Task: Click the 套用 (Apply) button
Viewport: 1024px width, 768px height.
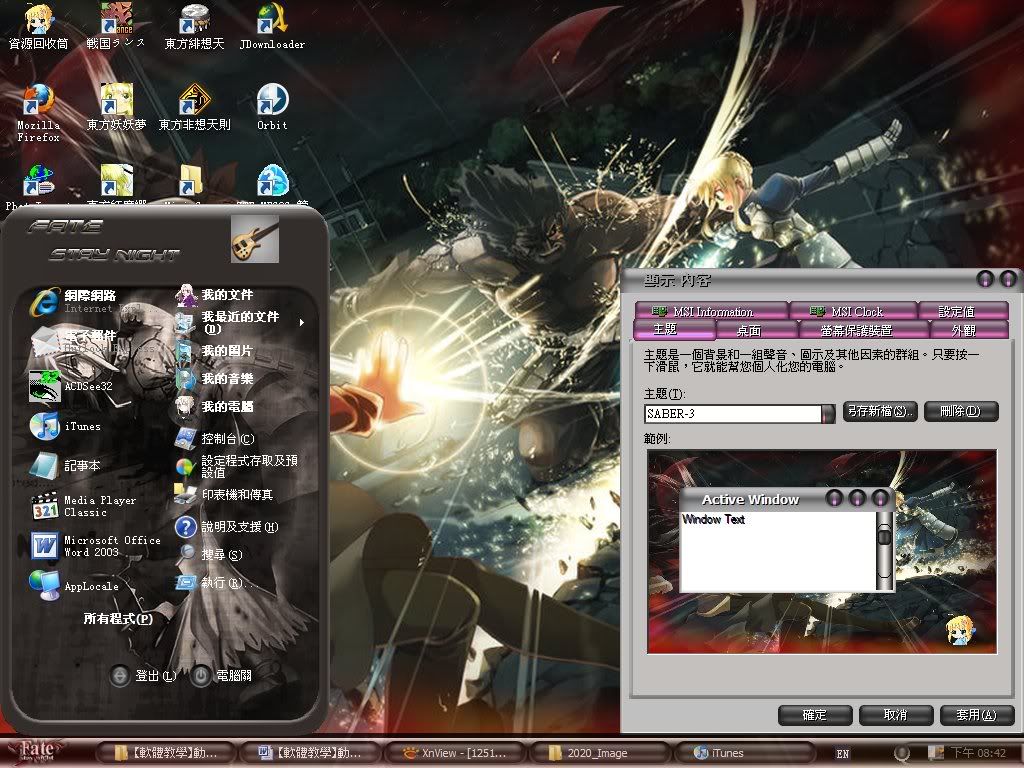Action: click(977, 715)
